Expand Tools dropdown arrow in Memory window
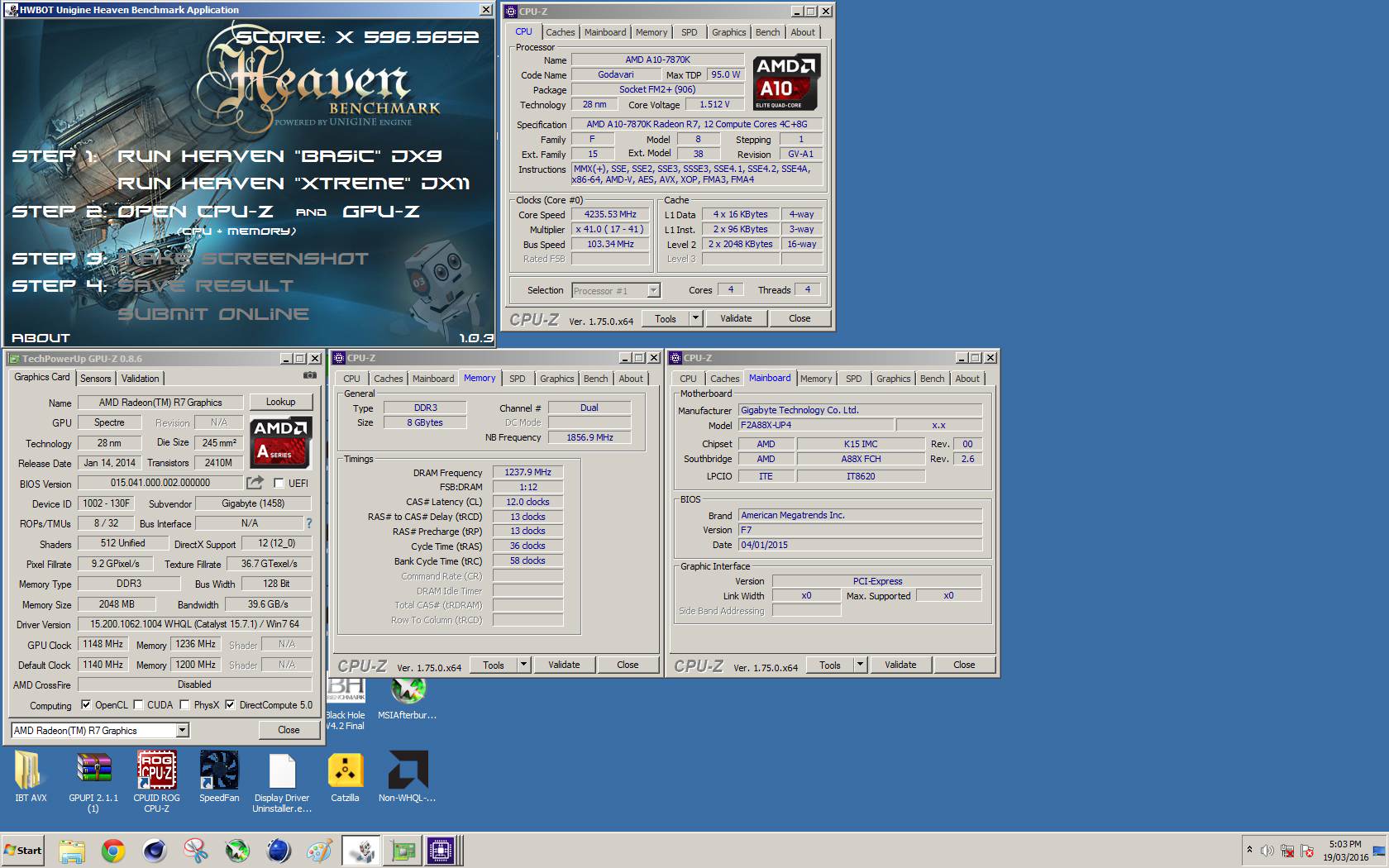The image size is (1389, 868). 523,664
